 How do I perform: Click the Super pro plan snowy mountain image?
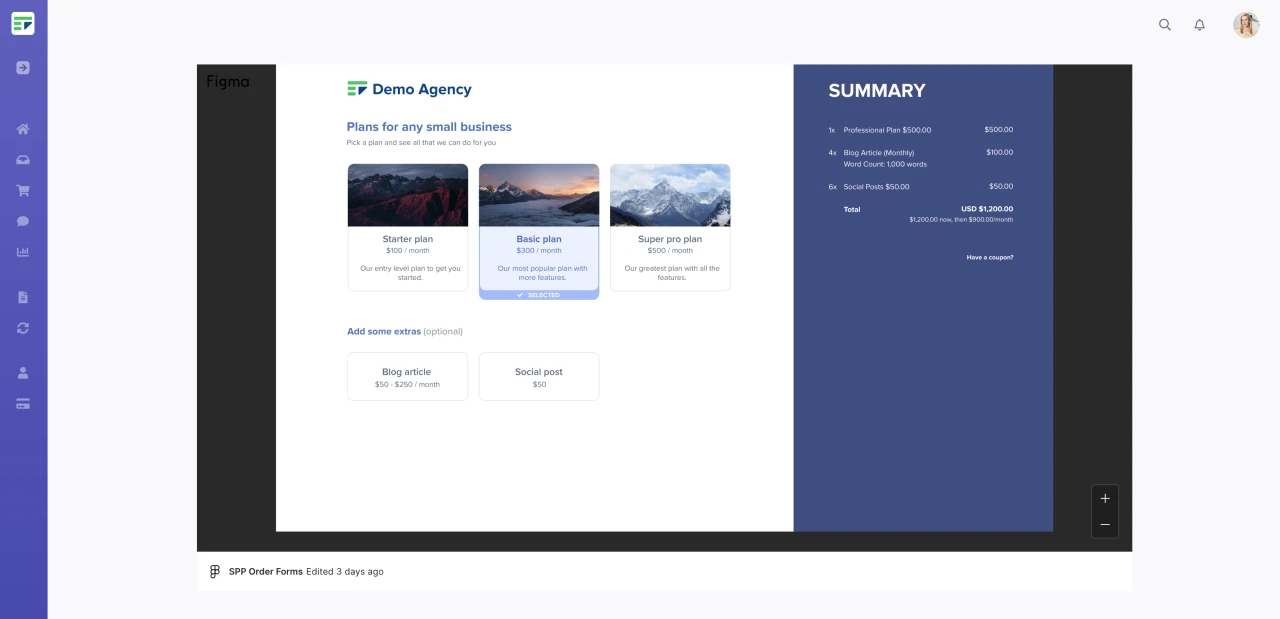670,195
